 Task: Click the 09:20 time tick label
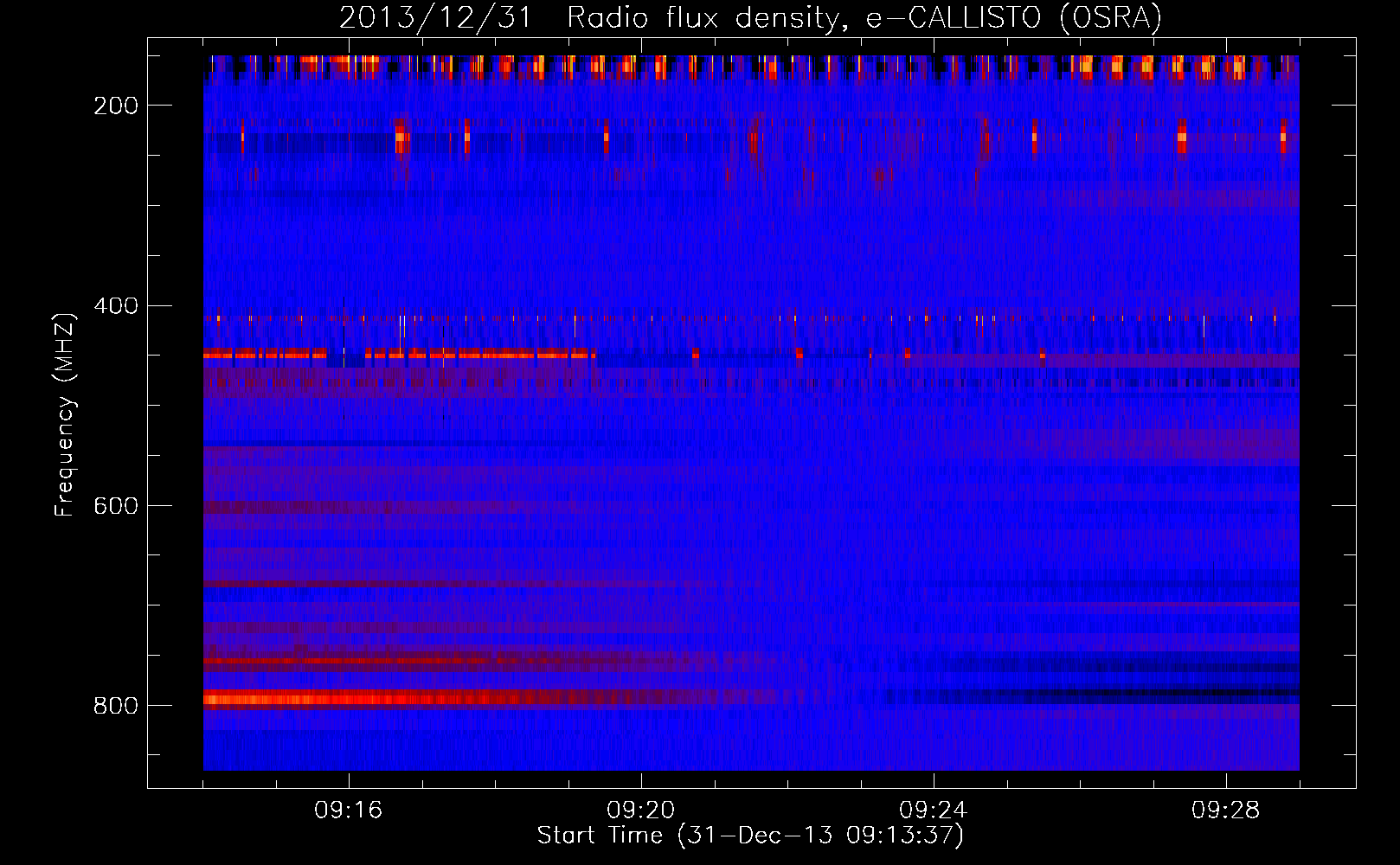[641, 811]
